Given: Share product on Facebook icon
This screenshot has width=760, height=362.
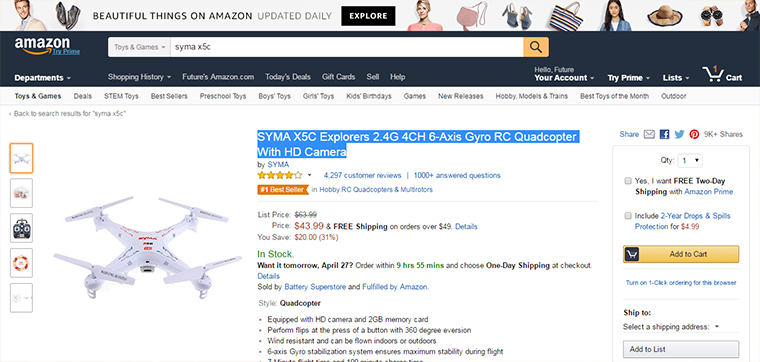Looking at the screenshot, I should [x=664, y=134].
